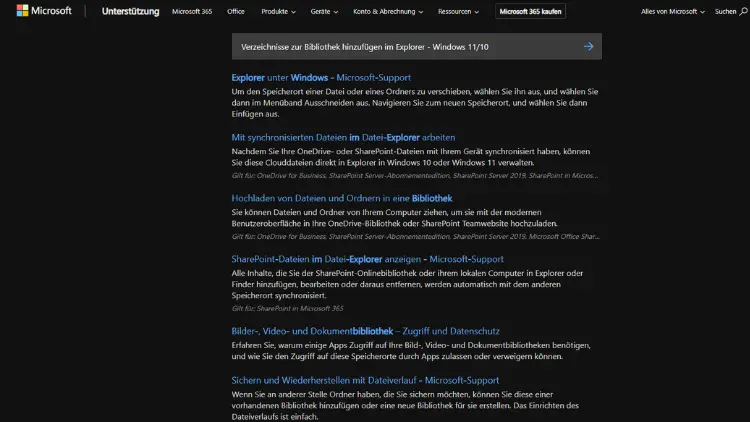Expand the Konto & Abrechnung dropdown
Image resolution: width=750 pixels, height=422 pixels.
(x=388, y=11)
